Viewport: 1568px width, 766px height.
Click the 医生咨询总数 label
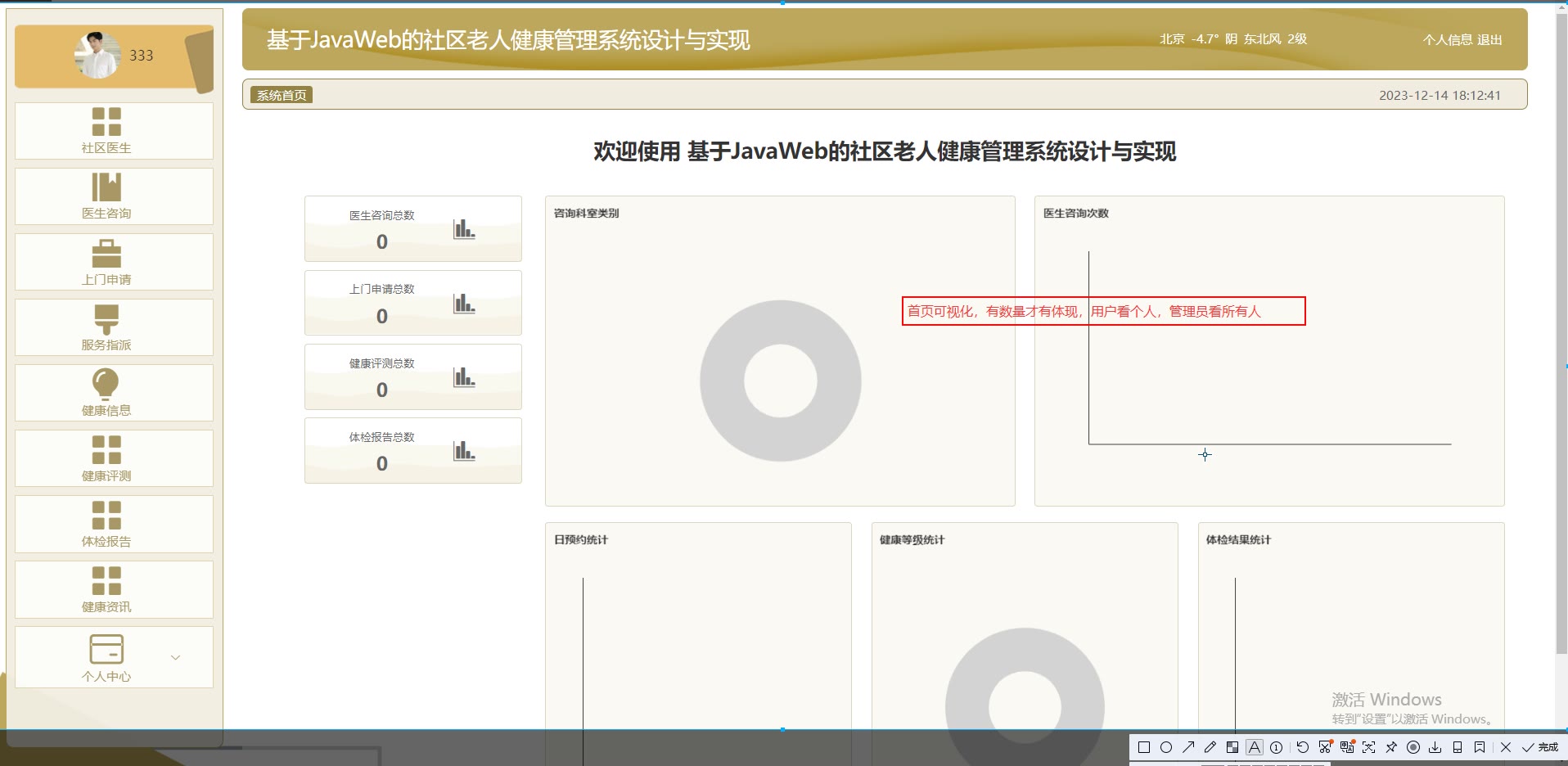pyautogui.click(x=382, y=215)
